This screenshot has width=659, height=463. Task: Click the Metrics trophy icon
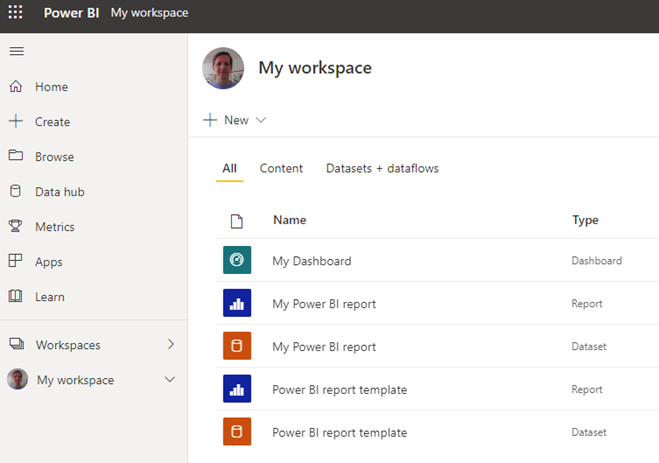click(x=16, y=226)
